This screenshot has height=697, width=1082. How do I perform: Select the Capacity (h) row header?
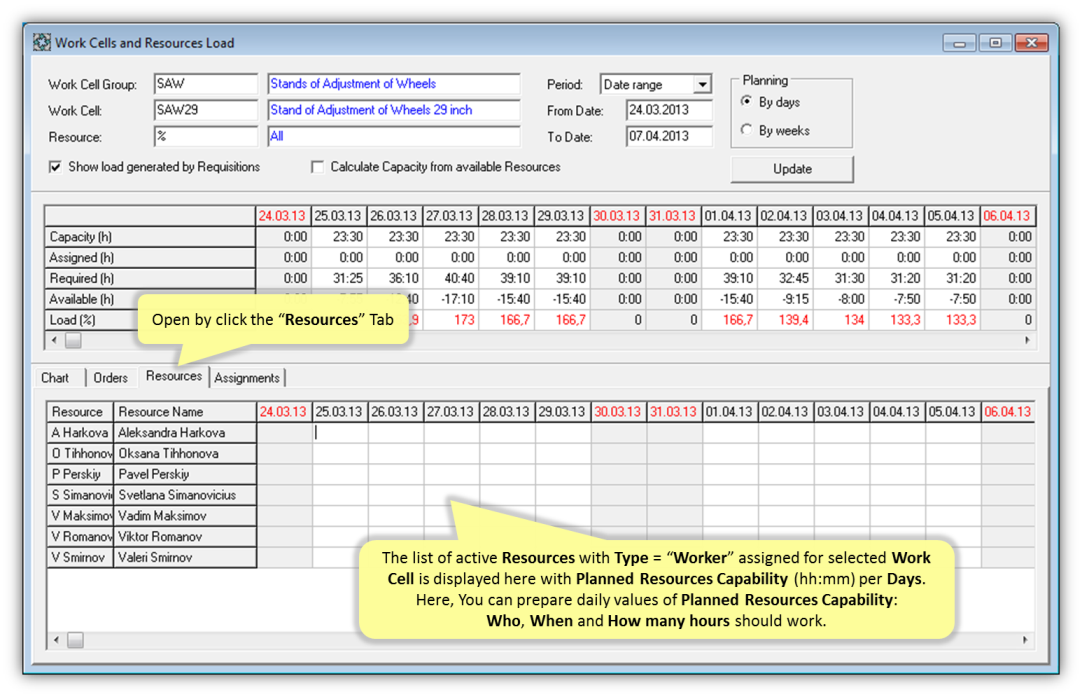pos(150,237)
